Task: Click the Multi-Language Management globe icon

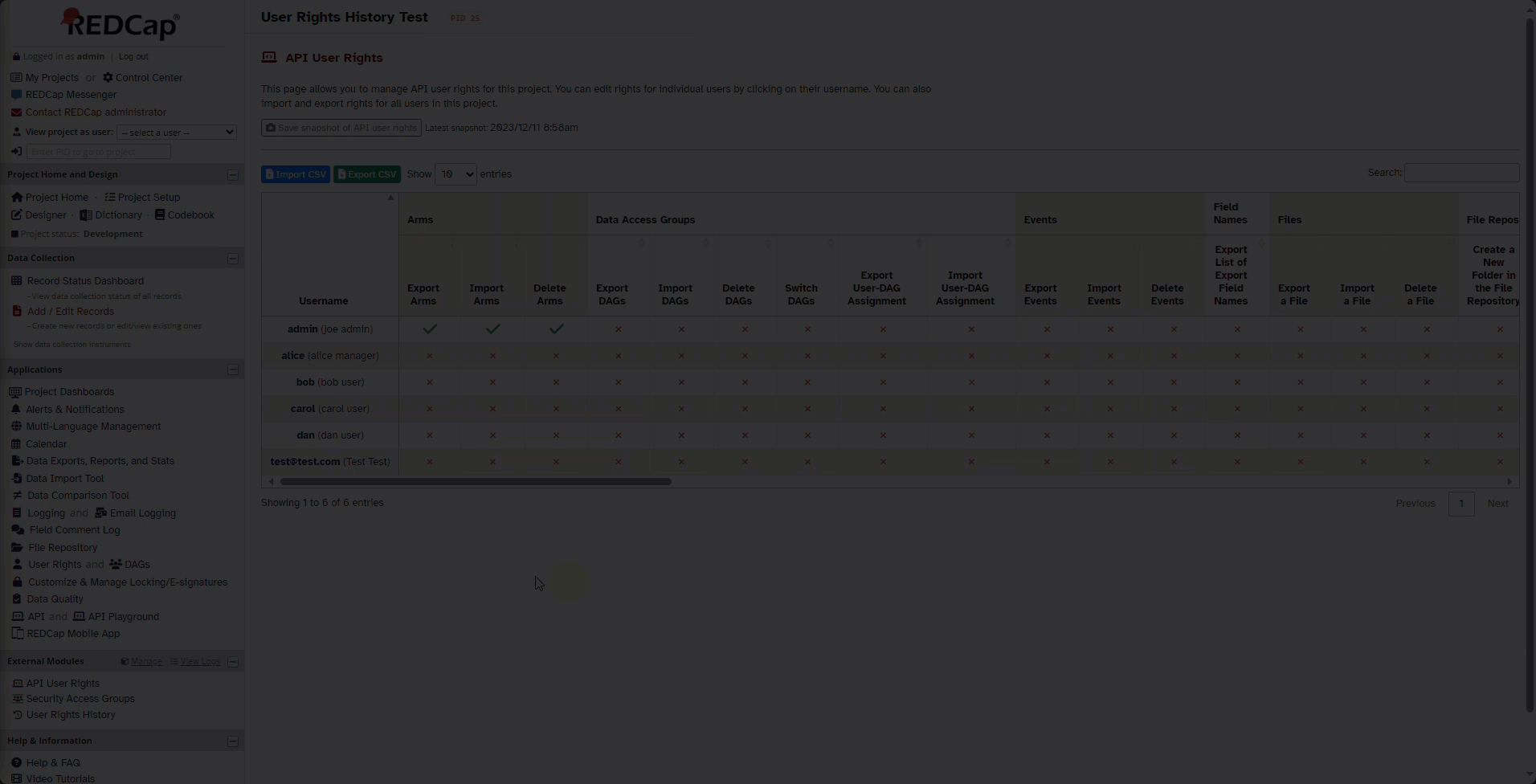Action: tap(16, 427)
